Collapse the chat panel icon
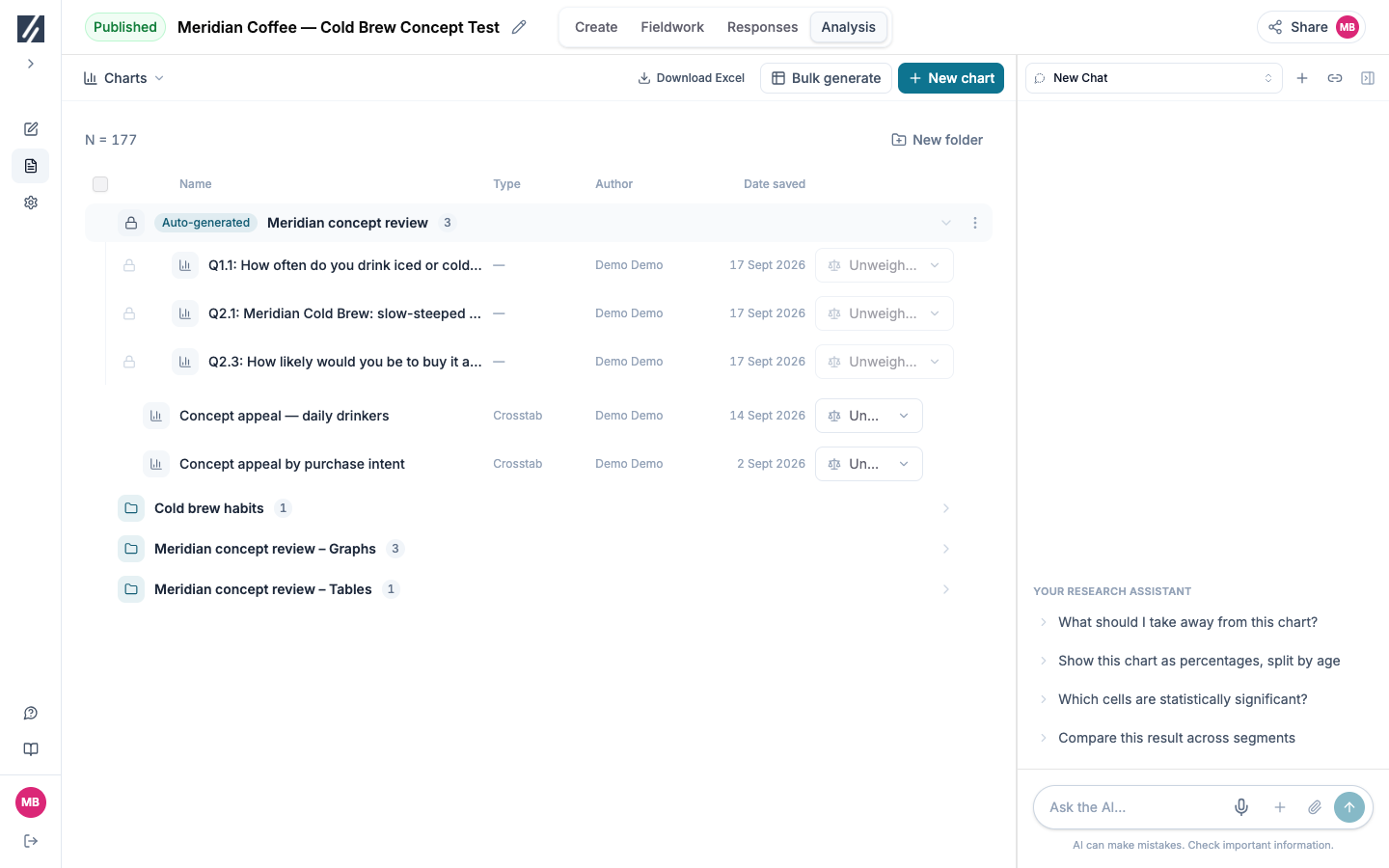This screenshot has height=868, width=1389. click(1368, 78)
